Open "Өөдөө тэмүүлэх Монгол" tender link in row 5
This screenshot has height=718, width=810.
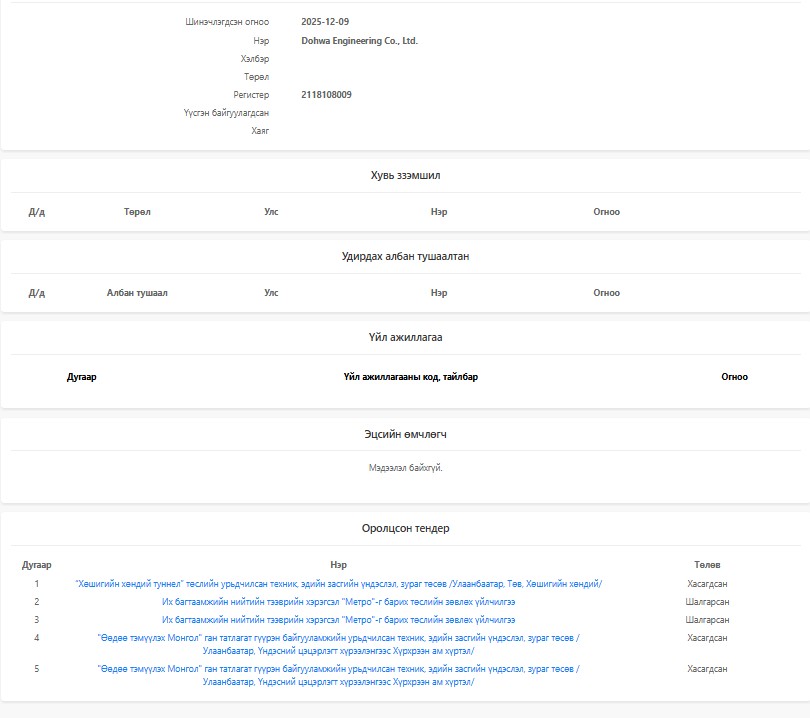tap(338, 675)
